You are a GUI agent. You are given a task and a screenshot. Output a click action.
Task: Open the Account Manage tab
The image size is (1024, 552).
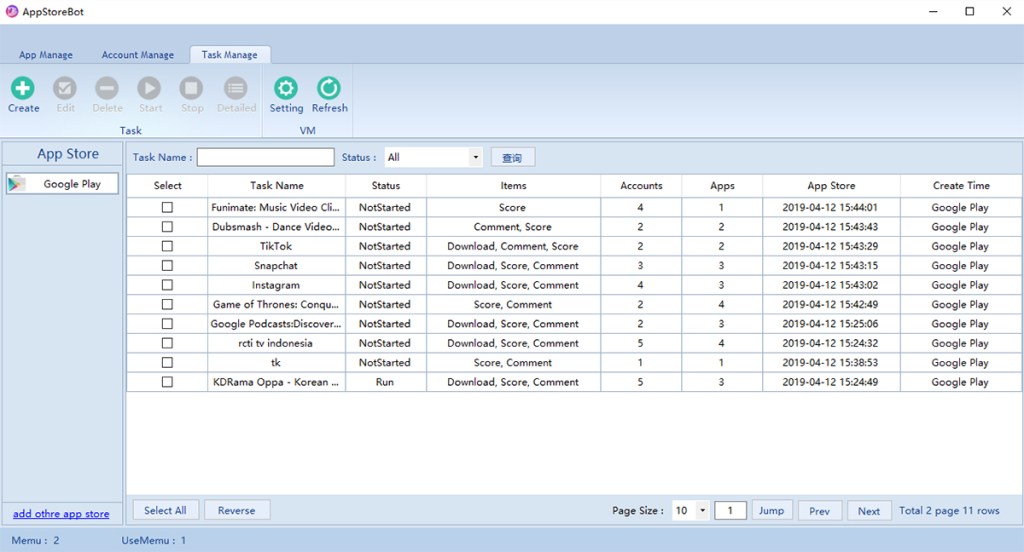click(138, 55)
